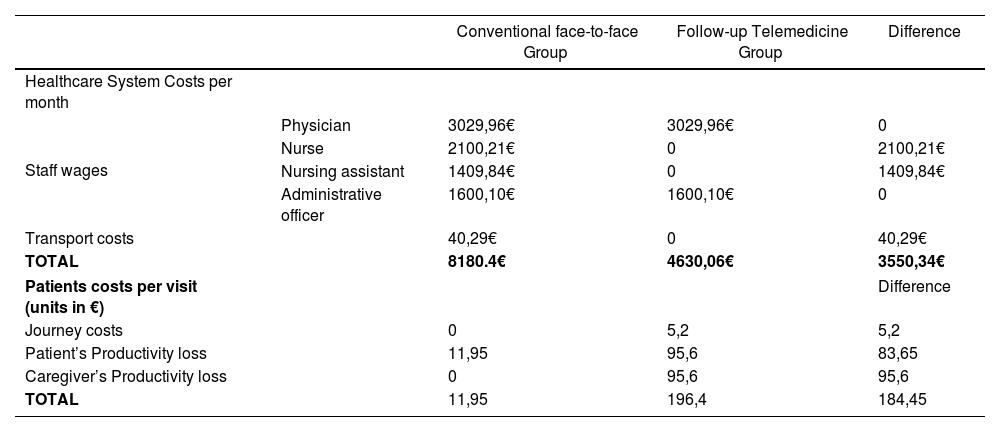The image size is (1000, 432).
Task: Select the 'Physician' staff label
Action: click(x=316, y=126)
